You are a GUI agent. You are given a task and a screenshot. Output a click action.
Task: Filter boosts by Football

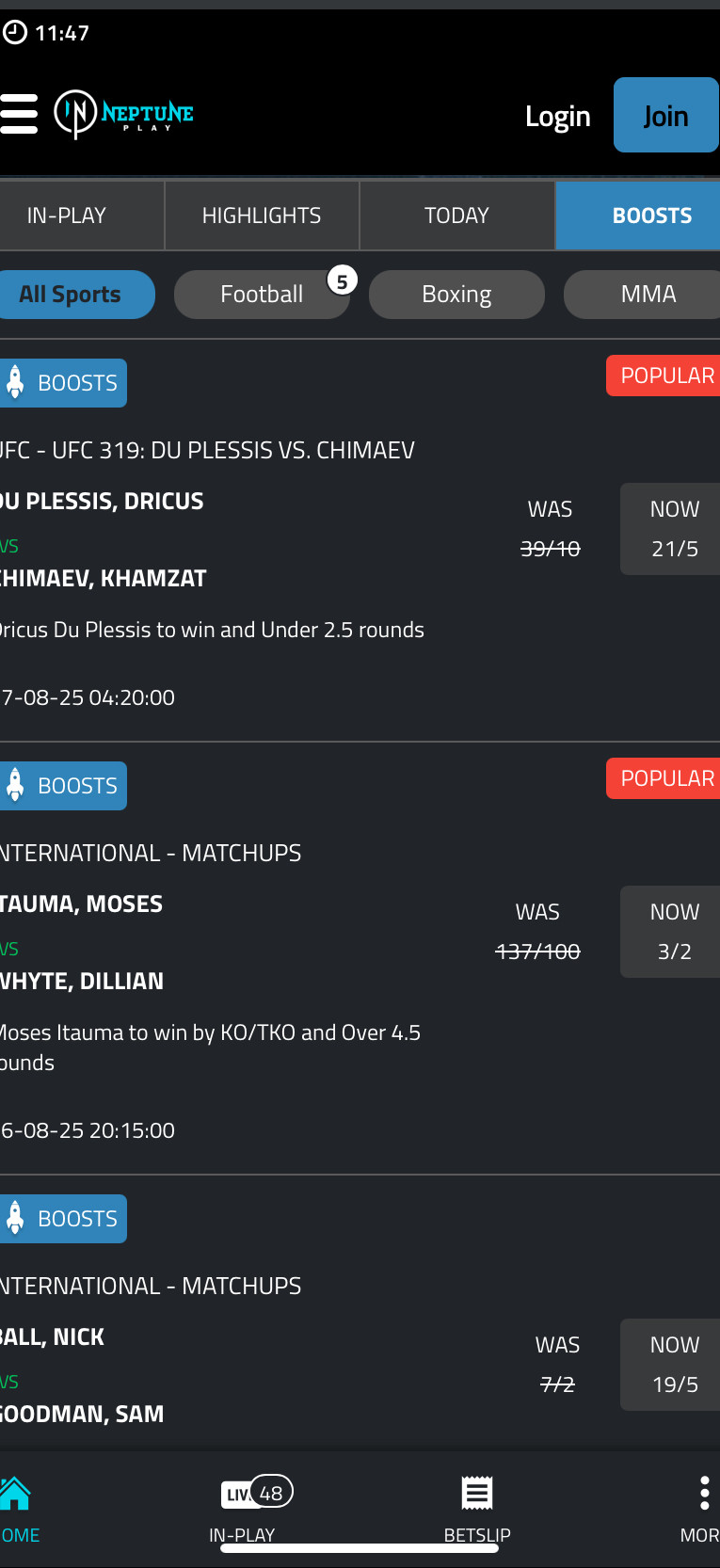tap(262, 295)
